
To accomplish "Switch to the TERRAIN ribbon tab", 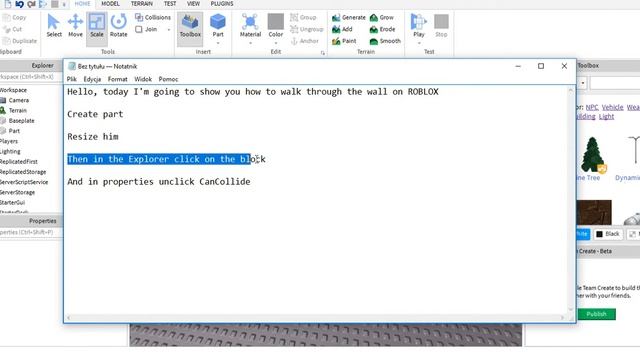I will click(142, 4).
